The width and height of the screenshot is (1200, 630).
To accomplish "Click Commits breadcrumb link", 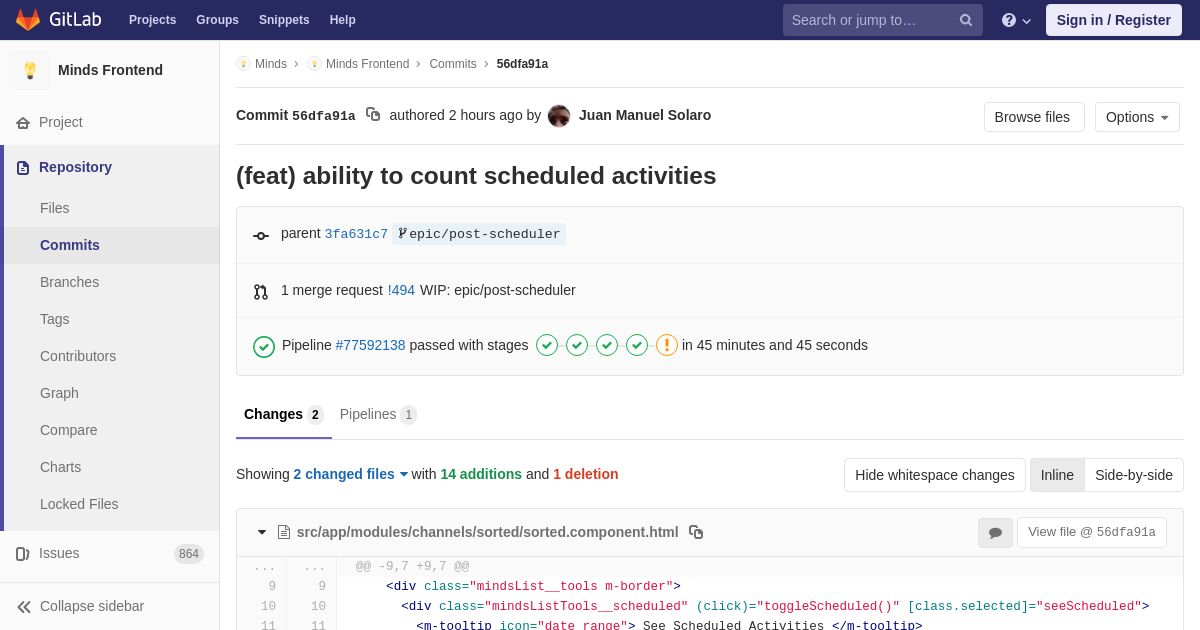I will point(453,64).
